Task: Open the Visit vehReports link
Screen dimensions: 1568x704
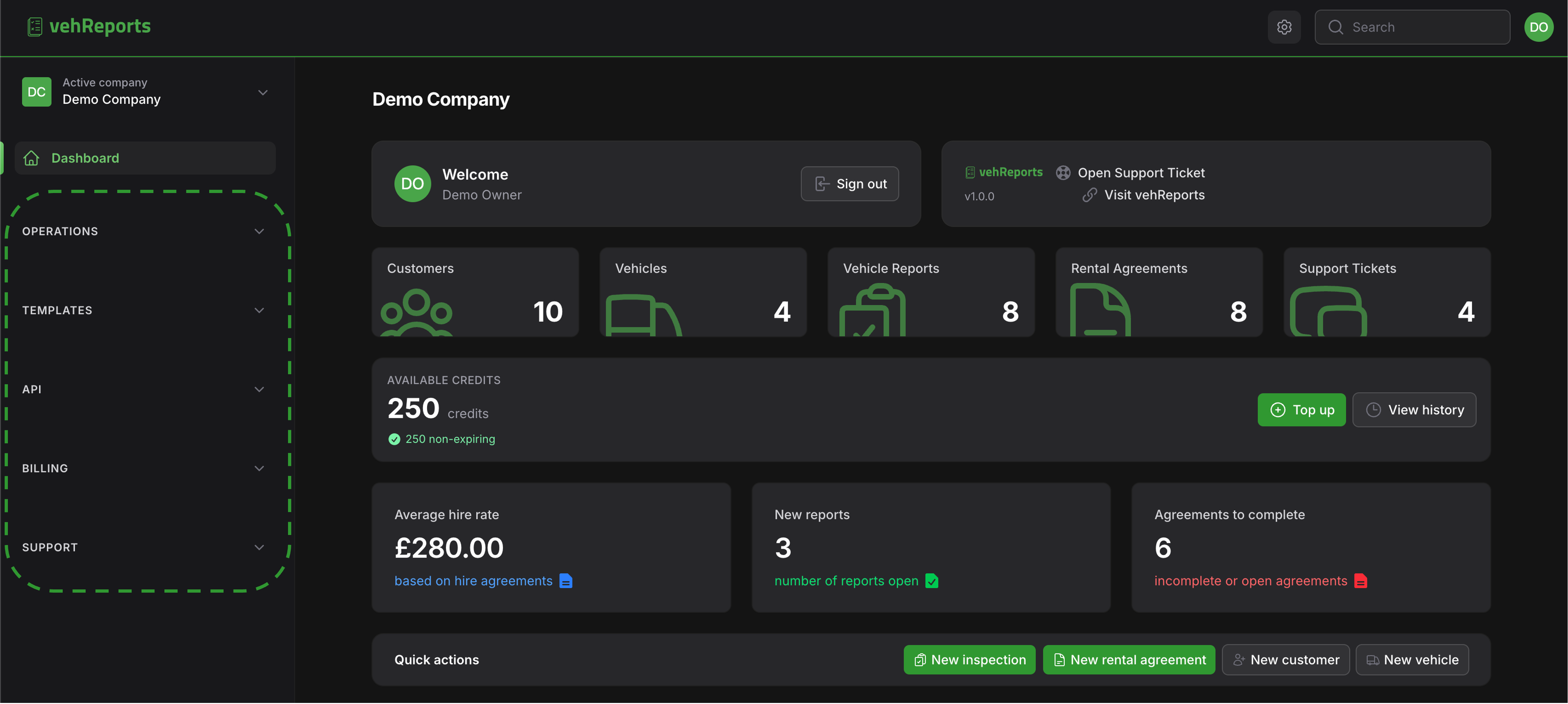Action: tap(1143, 195)
